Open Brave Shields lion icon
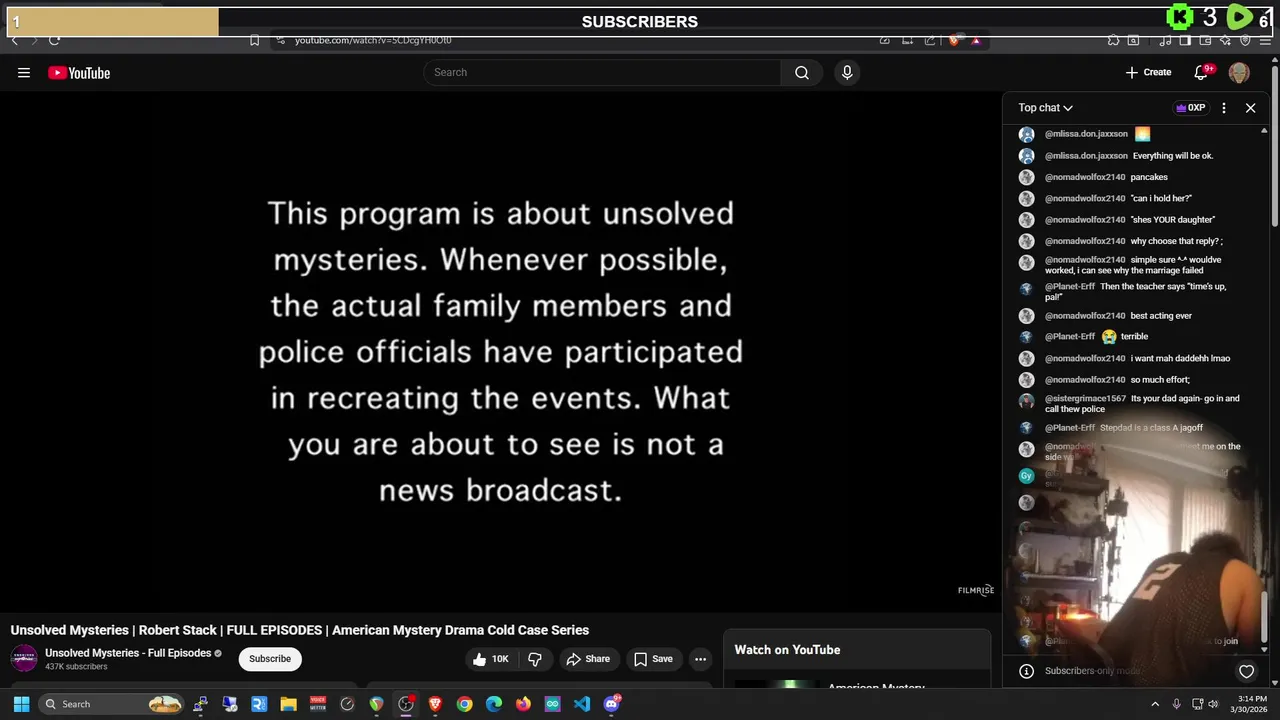The image size is (1280, 720). click(954, 40)
